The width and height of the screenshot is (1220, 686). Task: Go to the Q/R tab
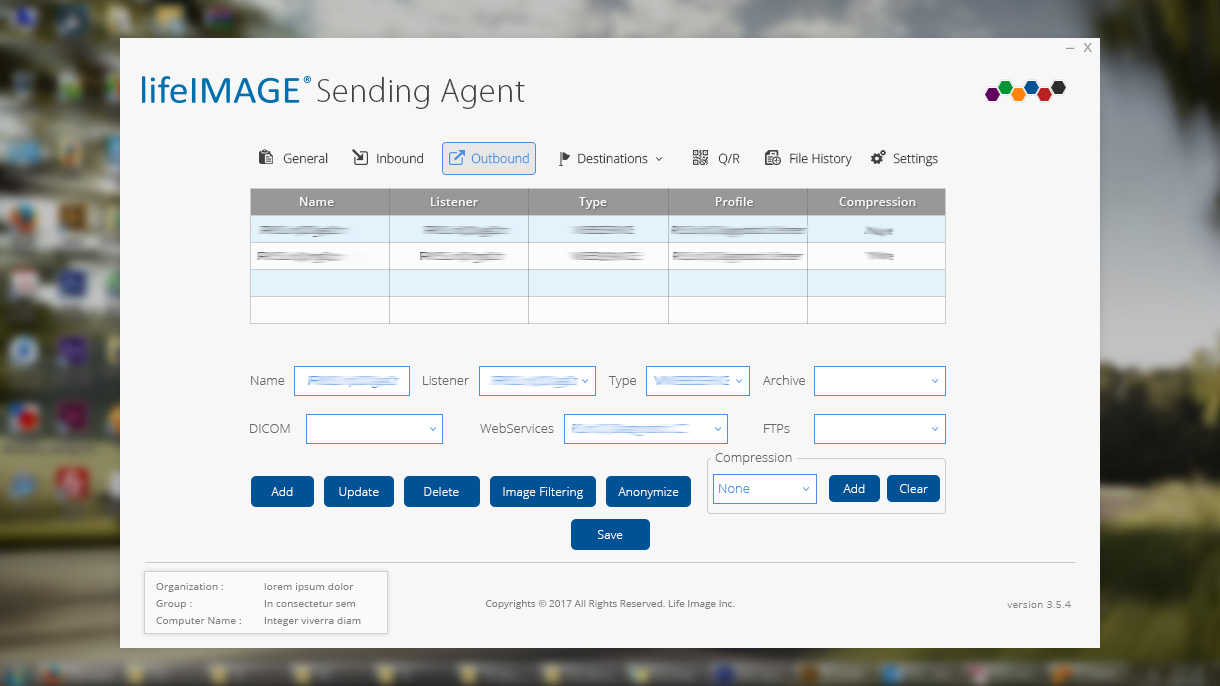click(x=717, y=158)
